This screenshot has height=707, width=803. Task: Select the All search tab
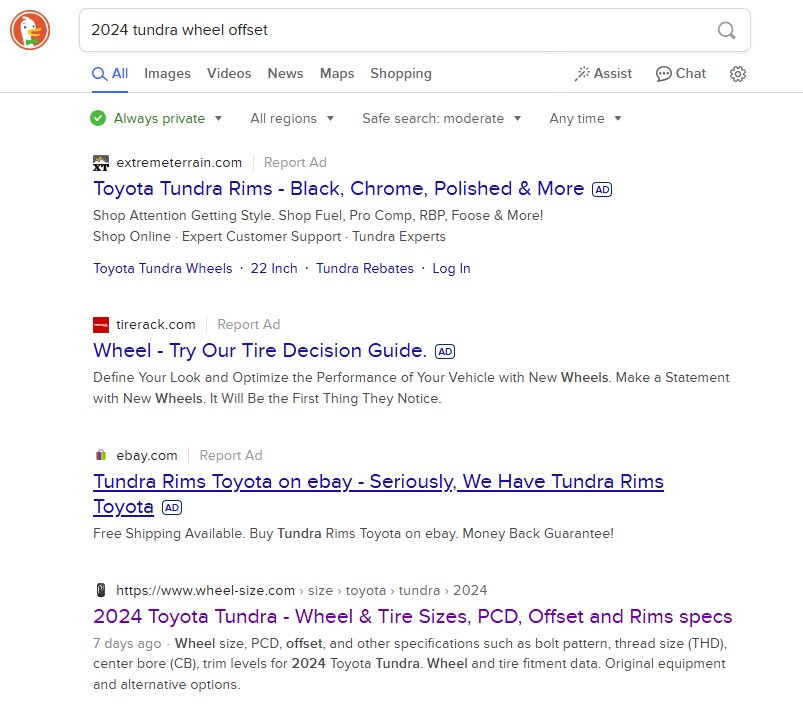[x=110, y=74]
